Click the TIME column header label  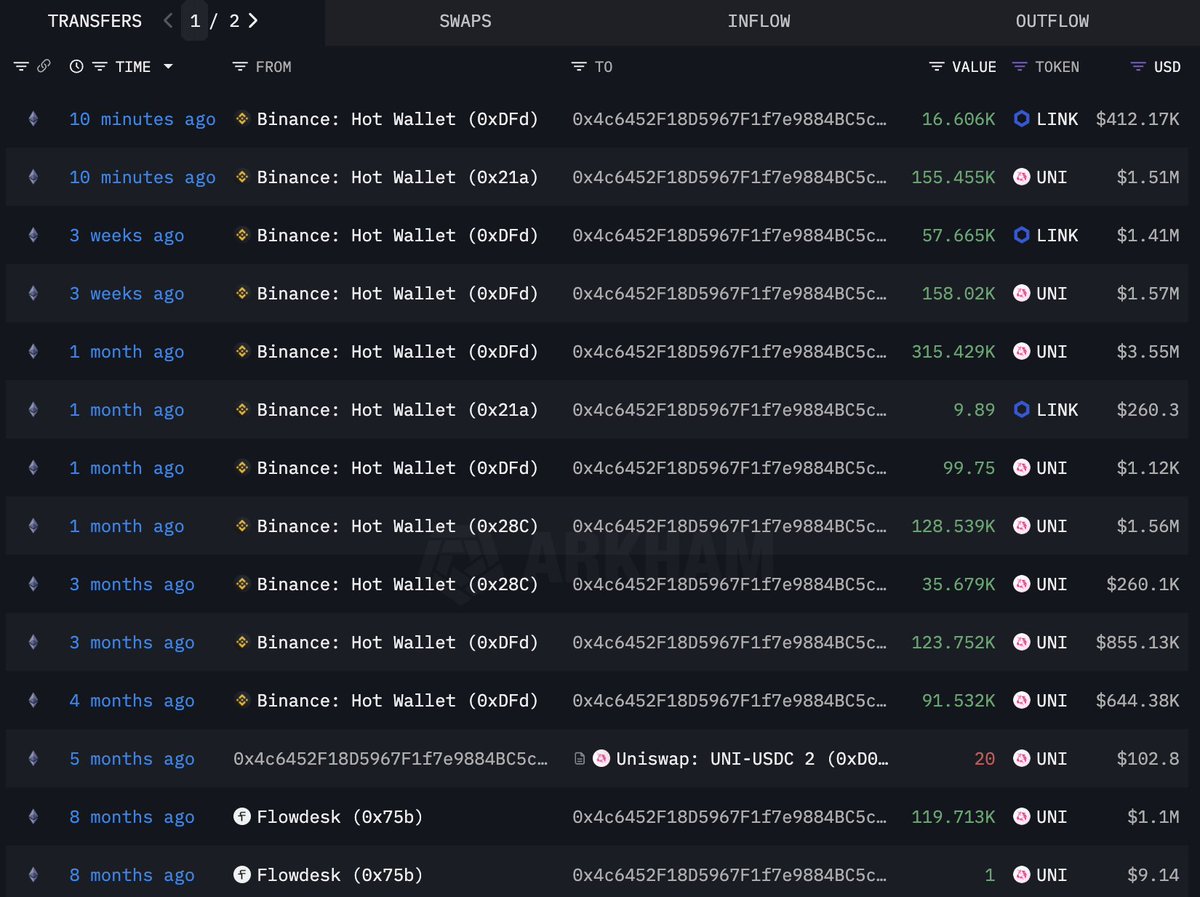click(x=133, y=67)
